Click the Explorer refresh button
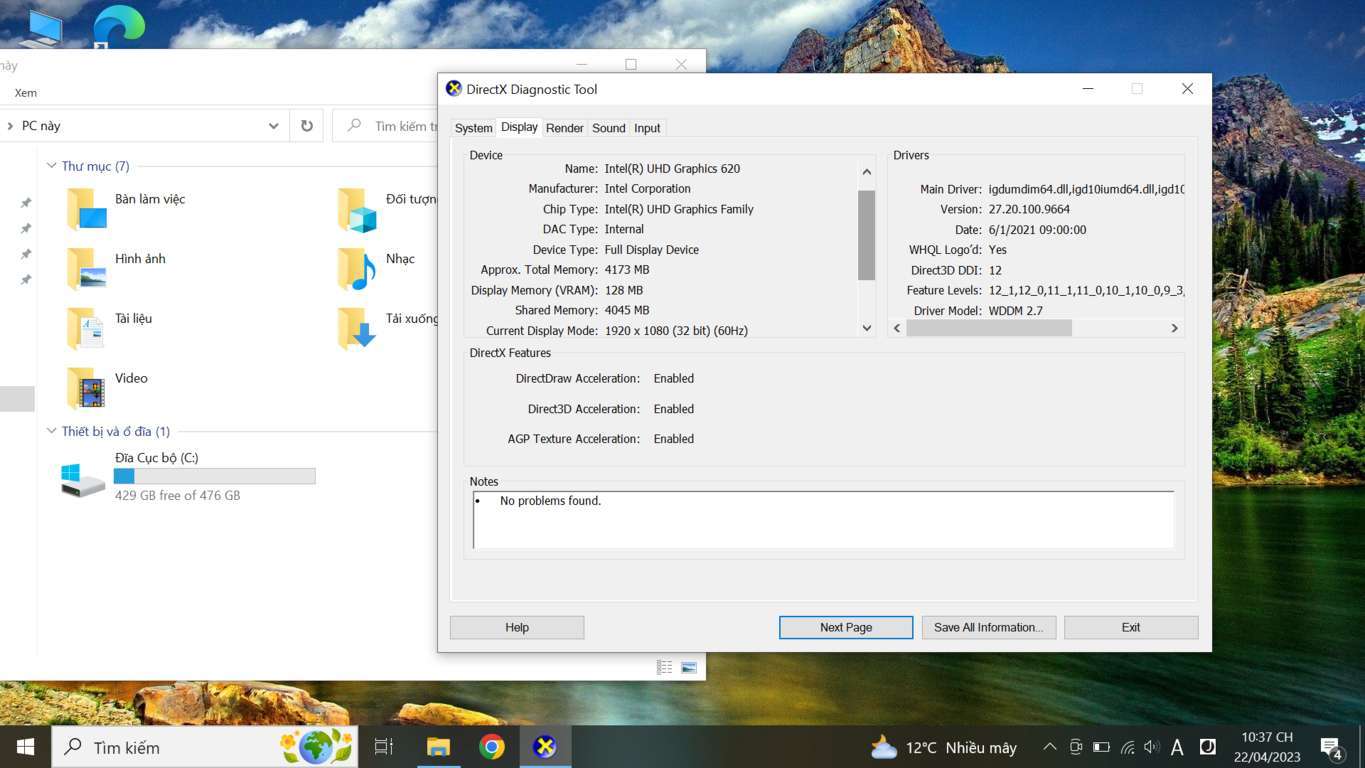The image size is (1365, 768). click(307, 126)
